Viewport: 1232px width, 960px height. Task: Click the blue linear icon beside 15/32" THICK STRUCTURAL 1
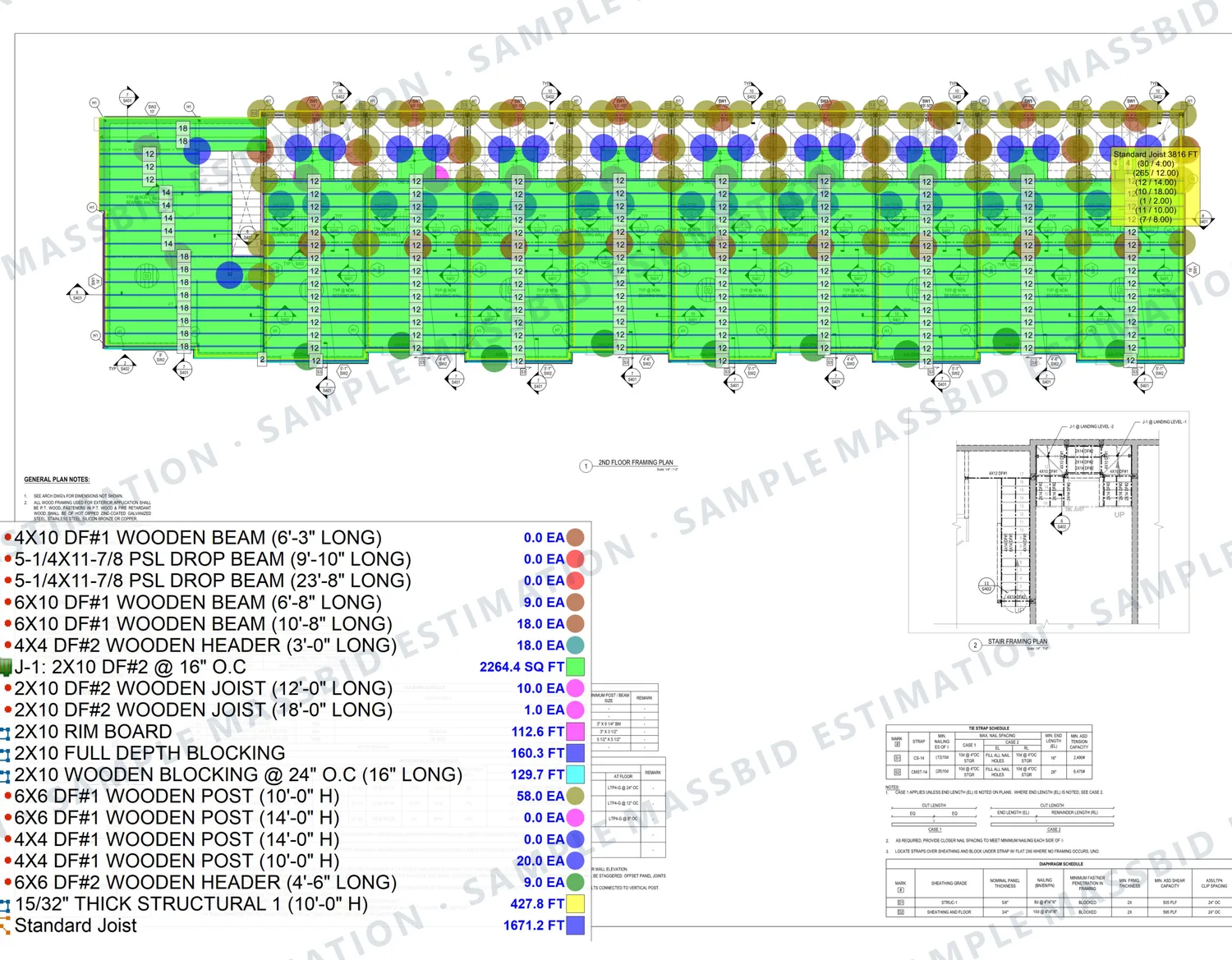5,905
